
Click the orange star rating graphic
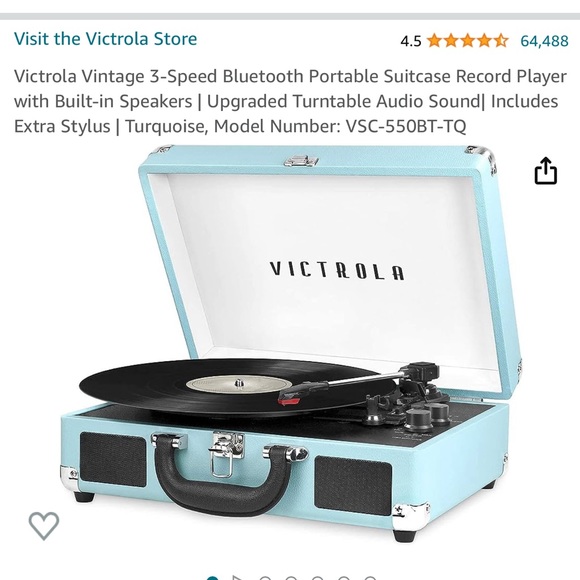[x=468, y=40]
